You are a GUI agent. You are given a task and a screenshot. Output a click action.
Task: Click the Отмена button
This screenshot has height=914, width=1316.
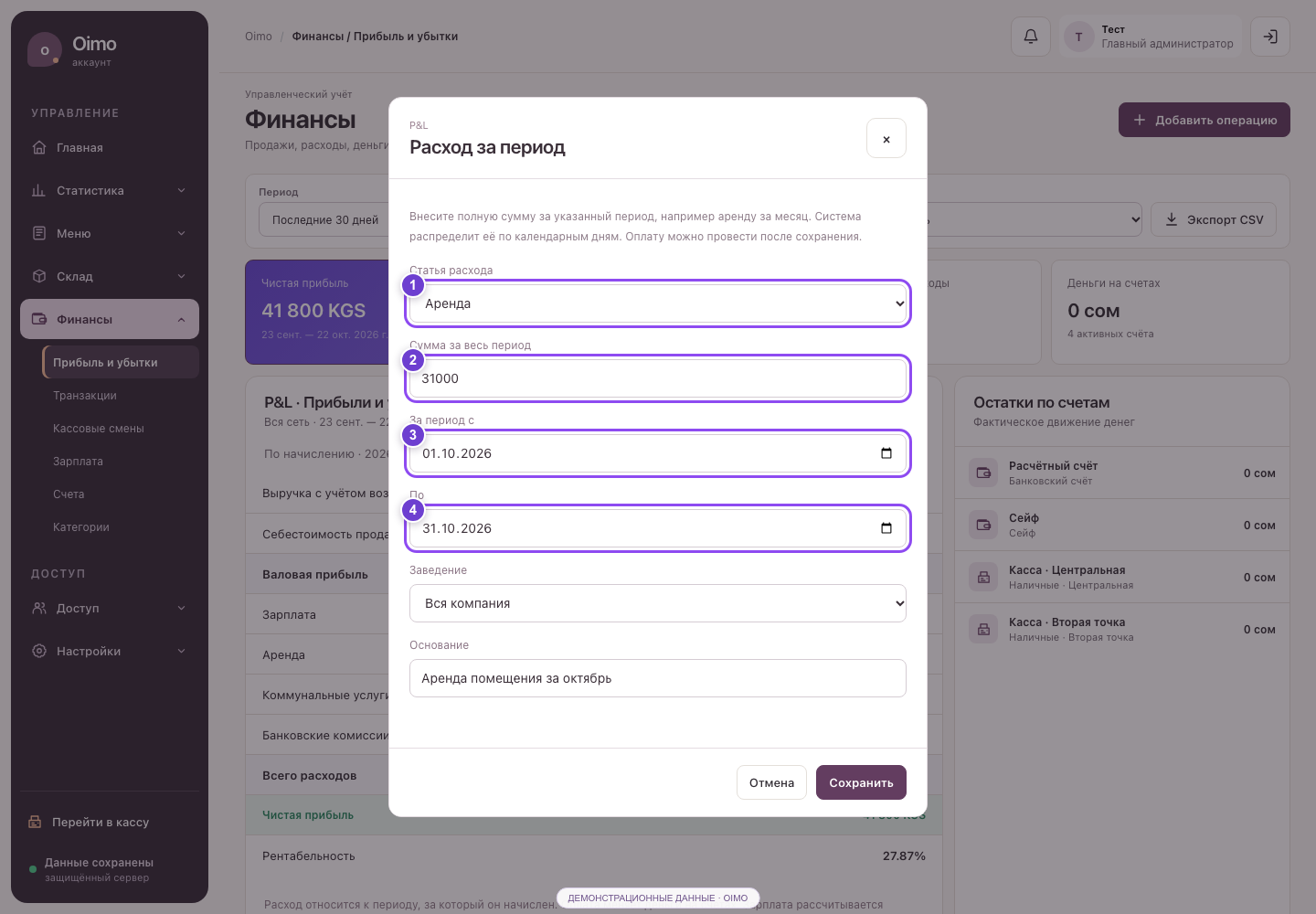771,782
